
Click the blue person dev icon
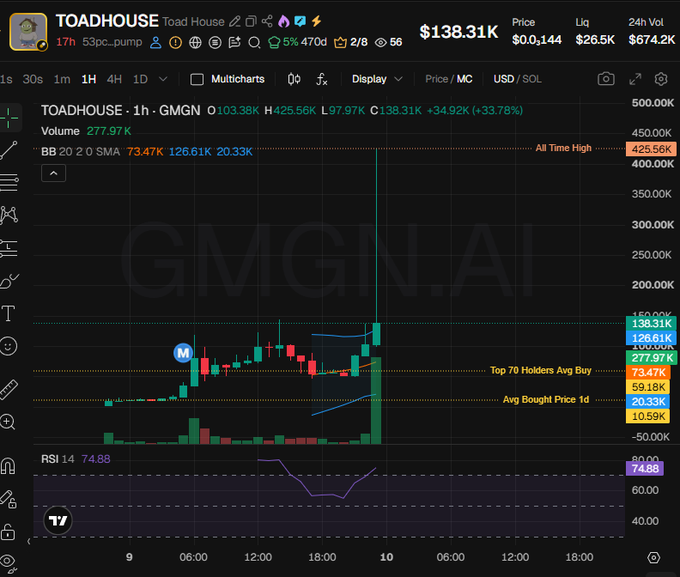click(156, 43)
